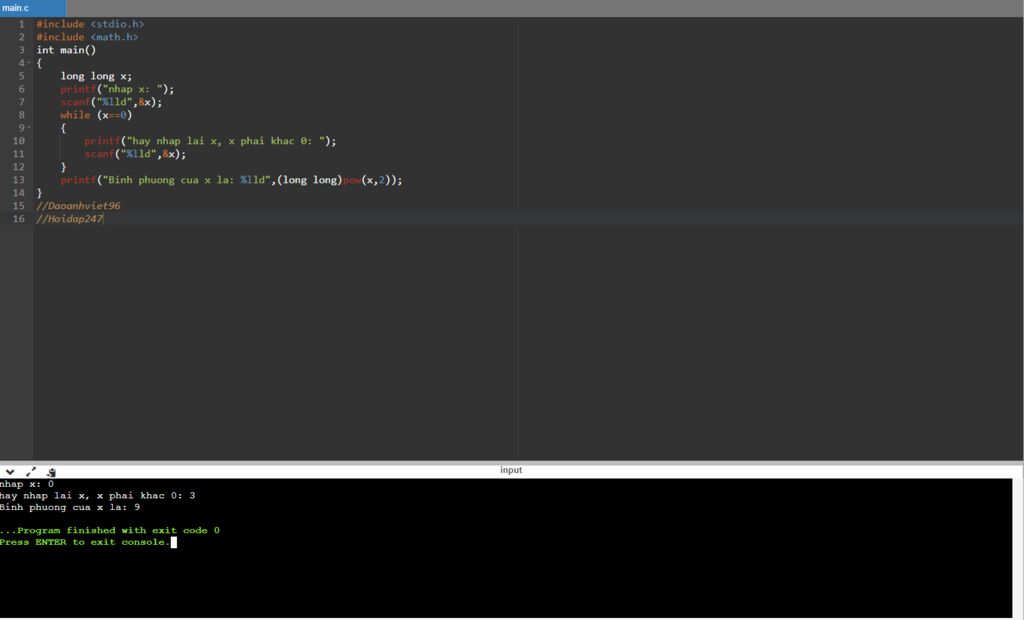This screenshot has width=1024, height=620.
Task: Collapse code fold arrow at line 9
Action: pos(29,128)
